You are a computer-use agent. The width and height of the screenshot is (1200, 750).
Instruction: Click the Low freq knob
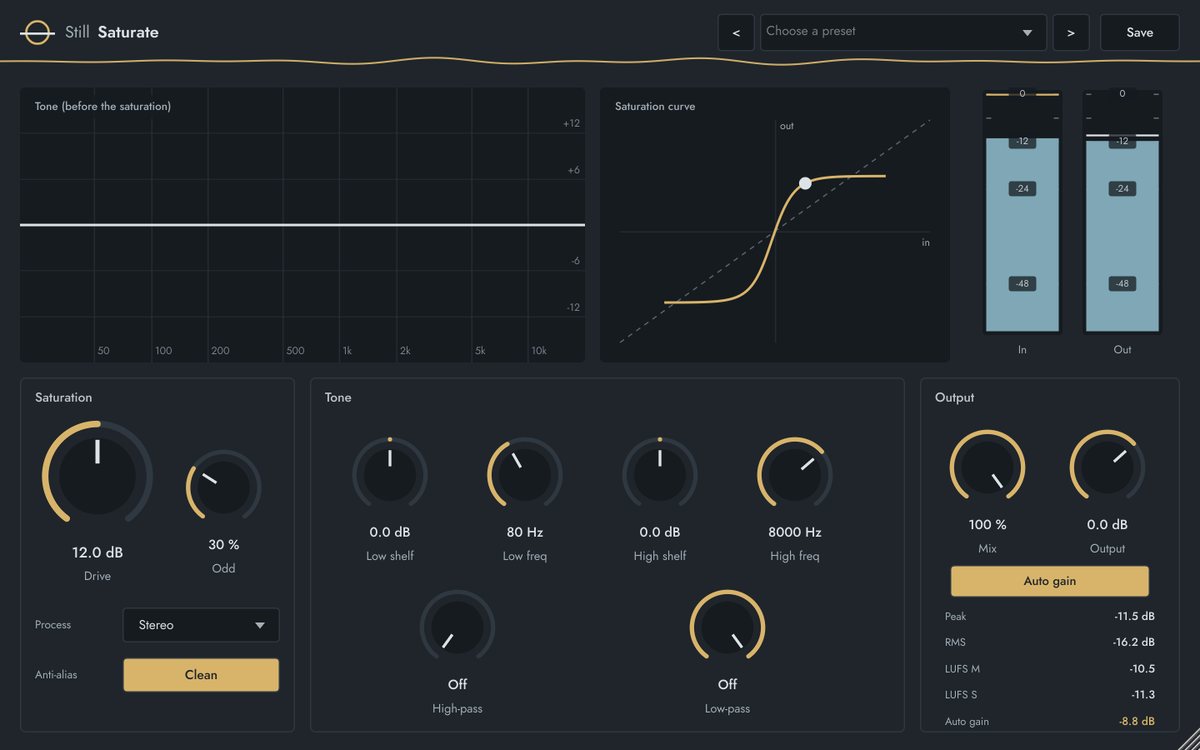tap(525, 474)
